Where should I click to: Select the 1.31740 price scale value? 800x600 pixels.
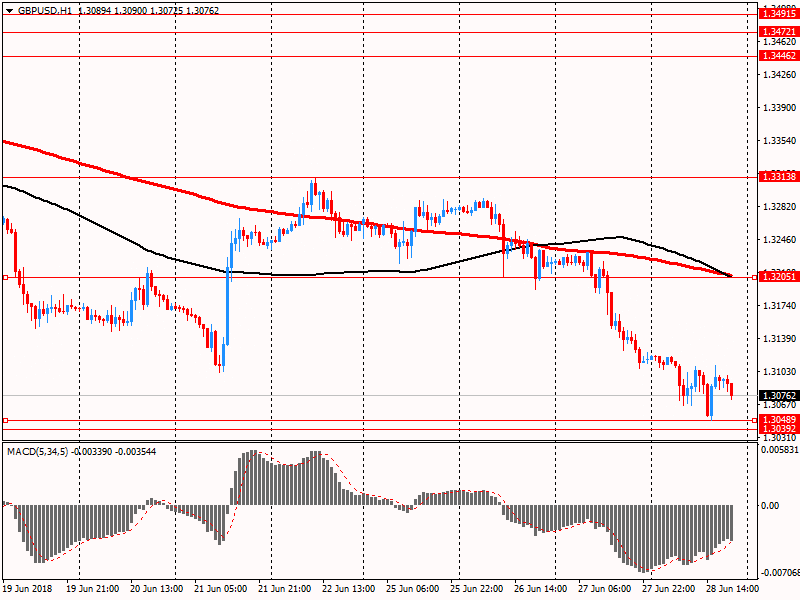[779, 306]
